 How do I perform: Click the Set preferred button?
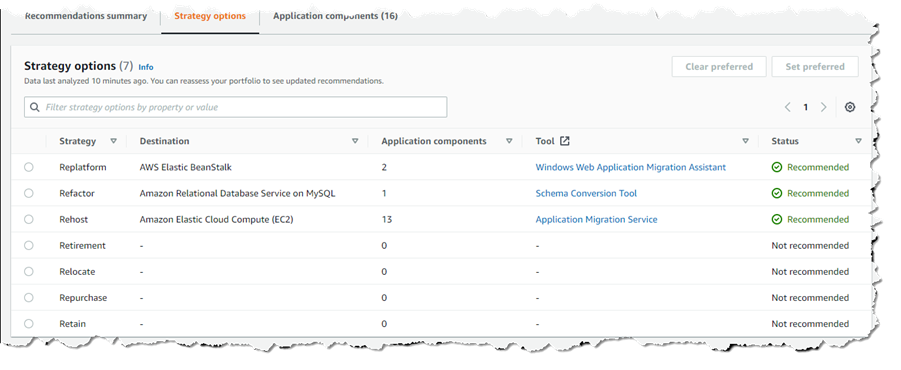(815, 67)
